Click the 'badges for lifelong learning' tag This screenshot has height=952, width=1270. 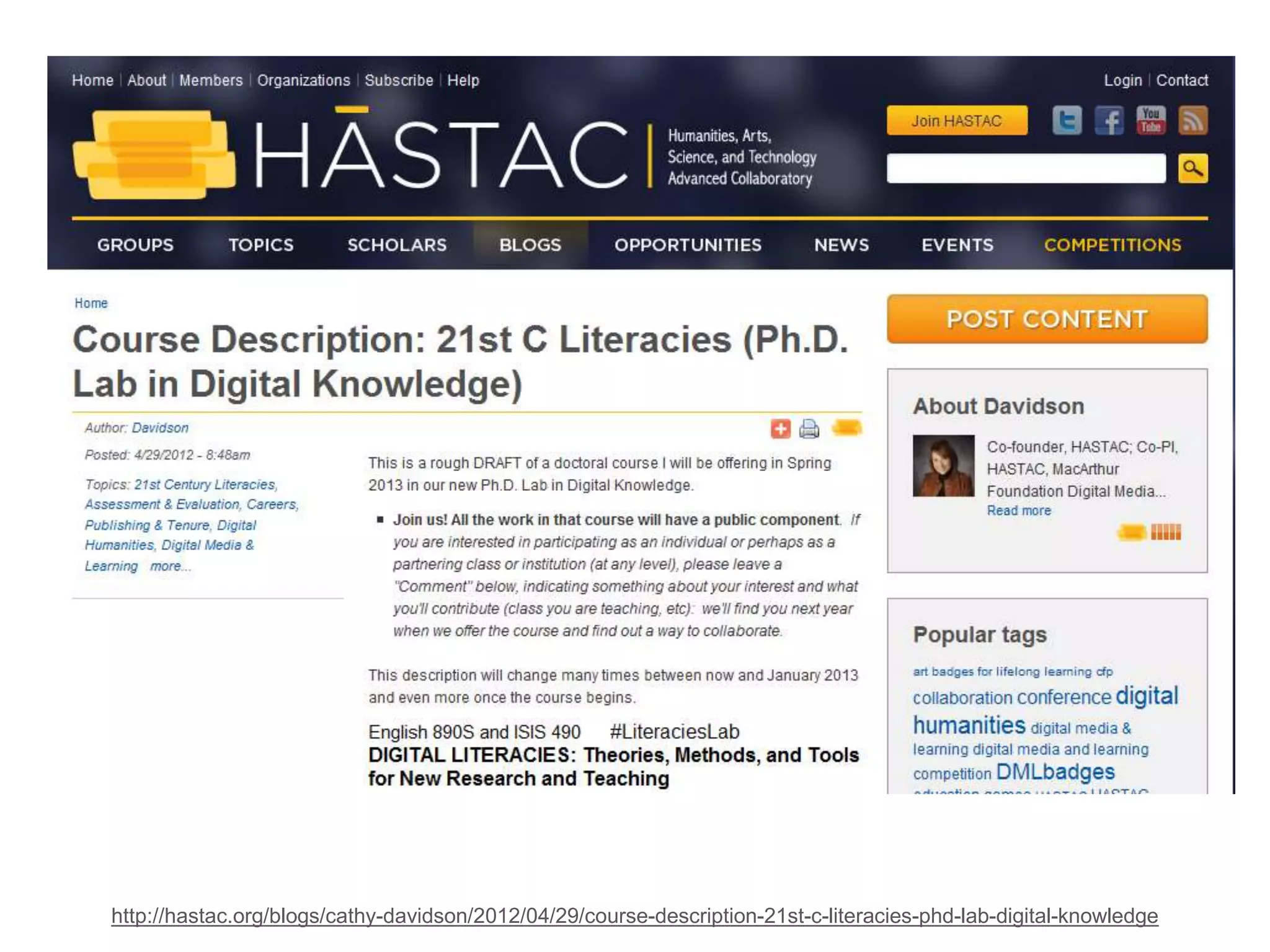[x=1011, y=671]
